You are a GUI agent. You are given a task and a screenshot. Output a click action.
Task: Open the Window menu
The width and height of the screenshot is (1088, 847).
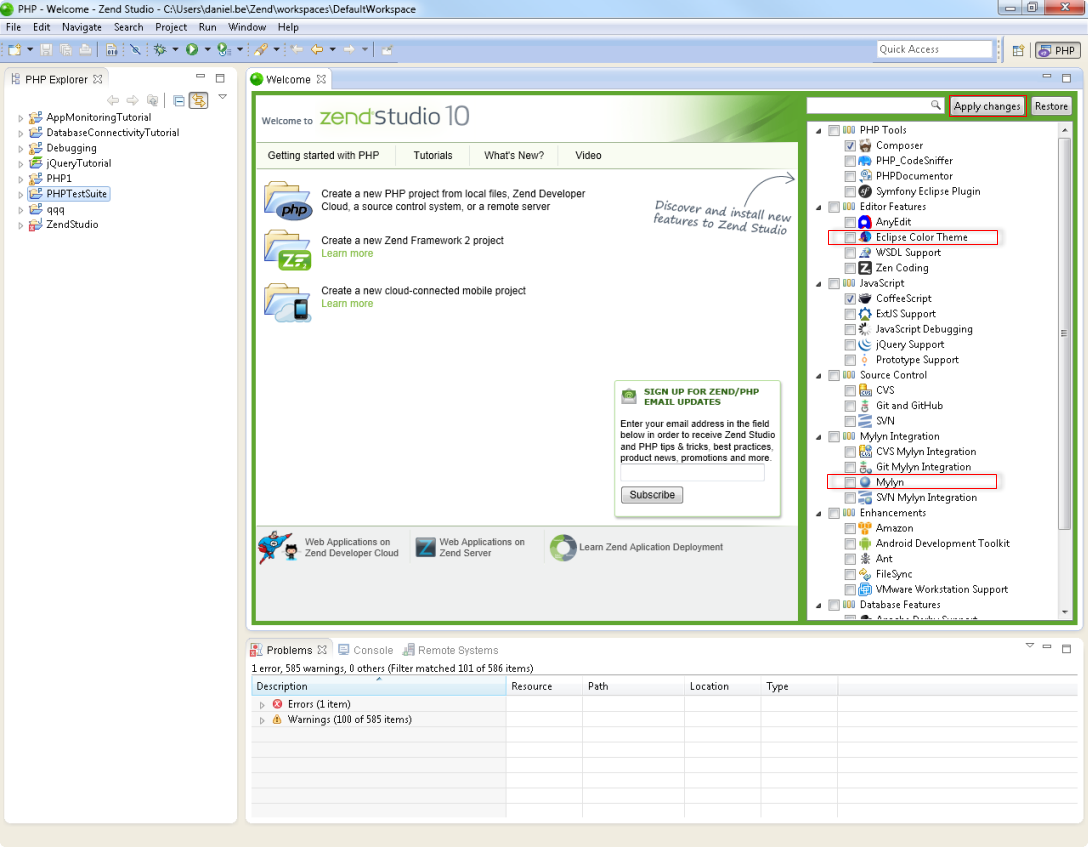click(x=247, y=27)
